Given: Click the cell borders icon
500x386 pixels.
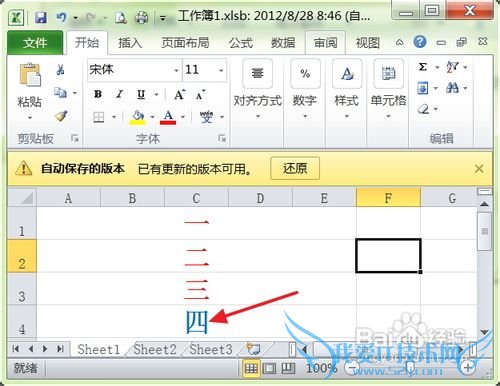Looking at the screenshot, I should pyautogui.click(x=99, y=117).
